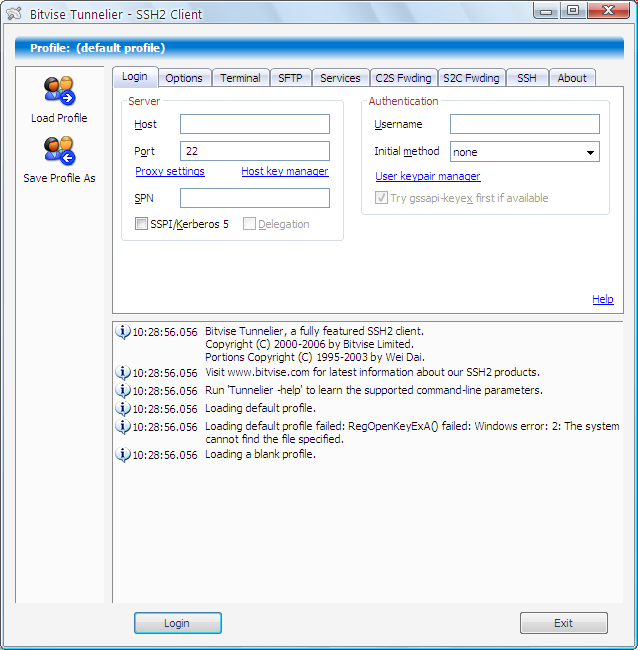Click the Login button
Screen dimensions: 638x650
177,623
